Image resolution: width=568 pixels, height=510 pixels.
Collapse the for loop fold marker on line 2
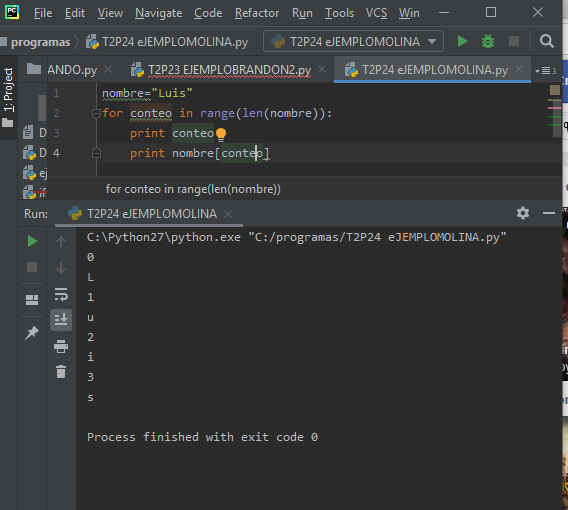[96, 113]
